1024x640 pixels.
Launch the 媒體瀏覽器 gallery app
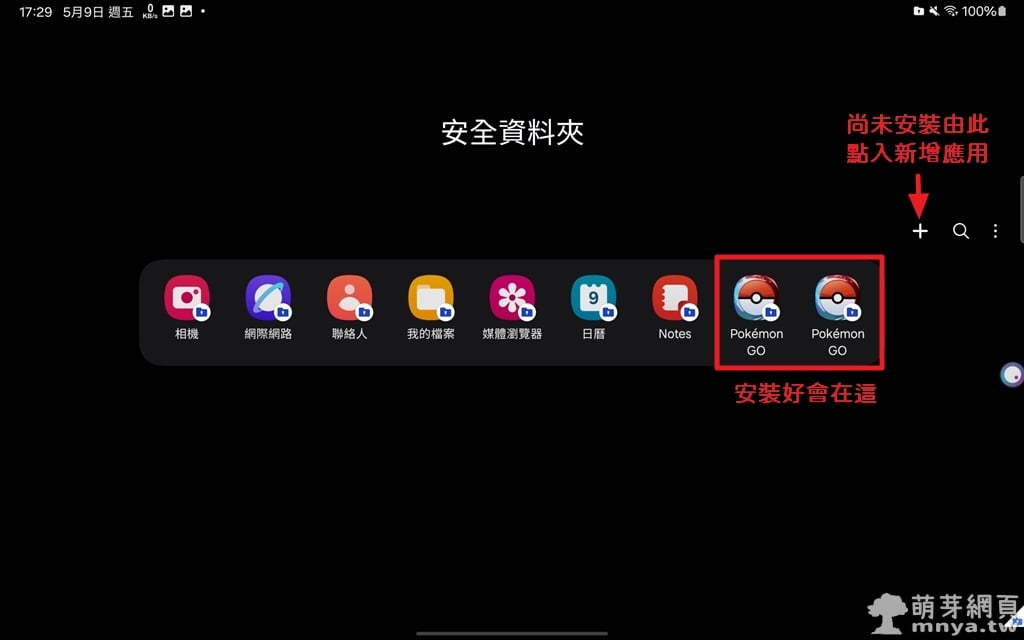512,298
